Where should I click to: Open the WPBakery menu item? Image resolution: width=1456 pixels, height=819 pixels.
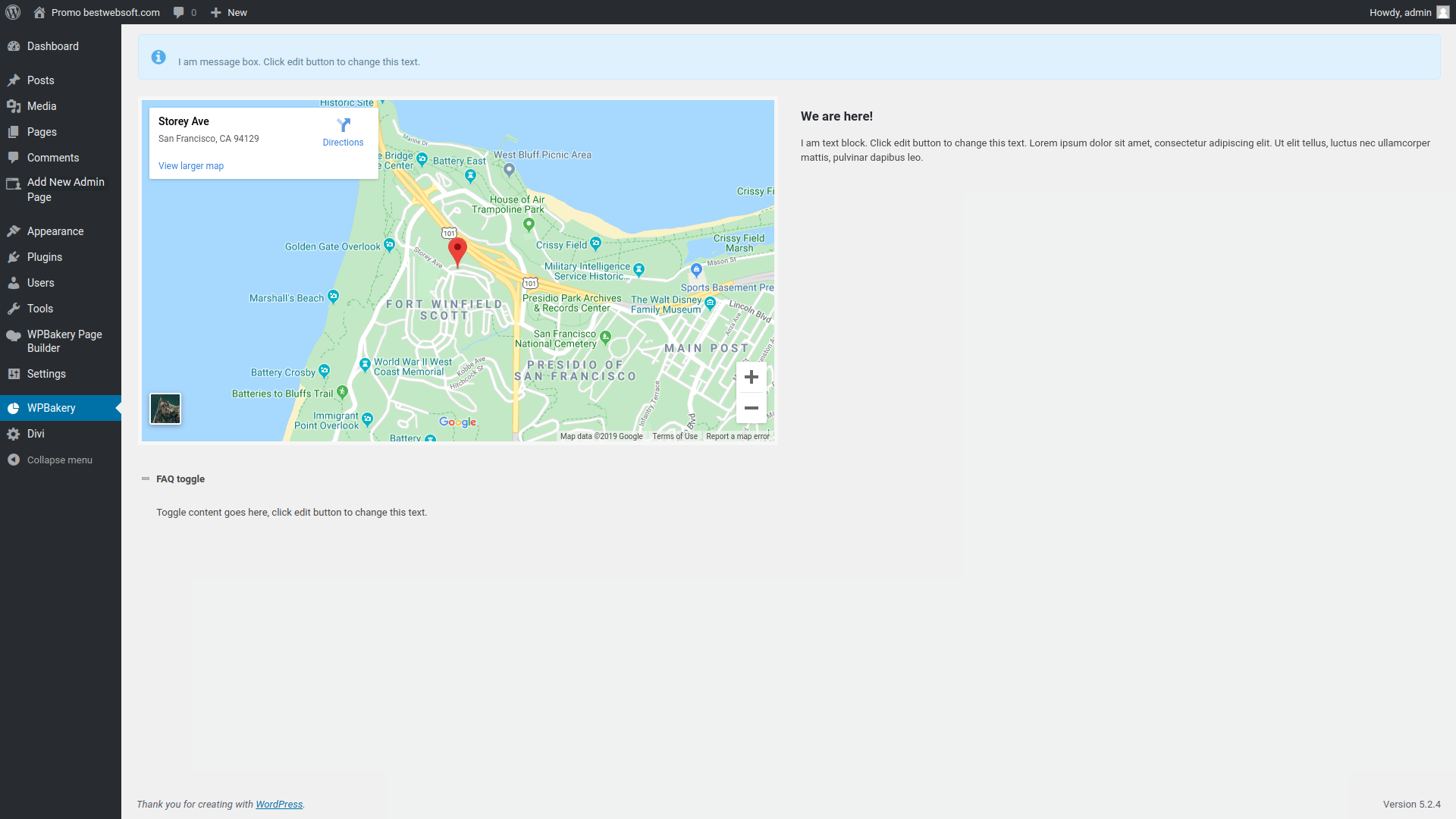pos(61,408)
